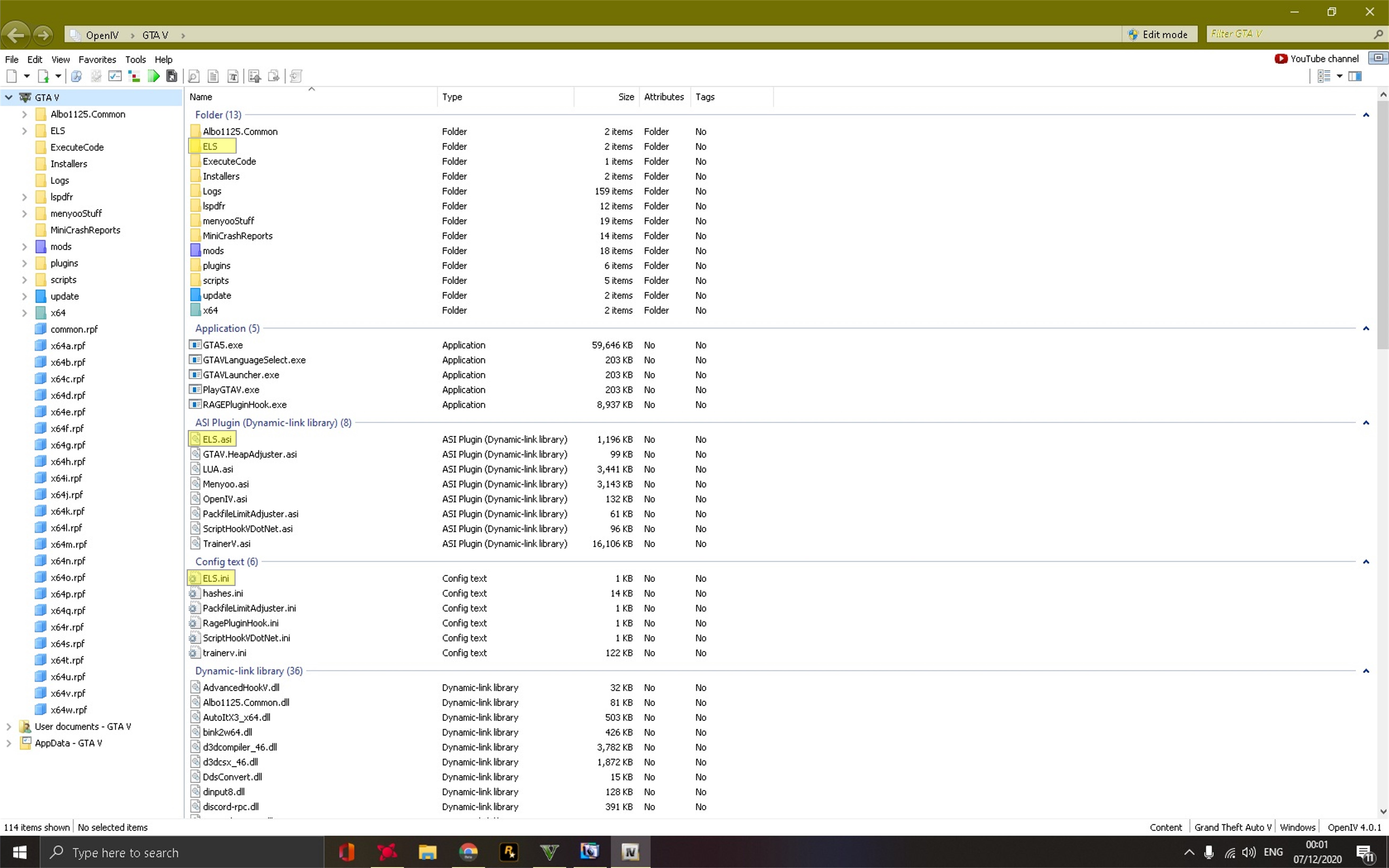Expand the mods folder in tree
1389x868 pixels.
click(24, 247)
